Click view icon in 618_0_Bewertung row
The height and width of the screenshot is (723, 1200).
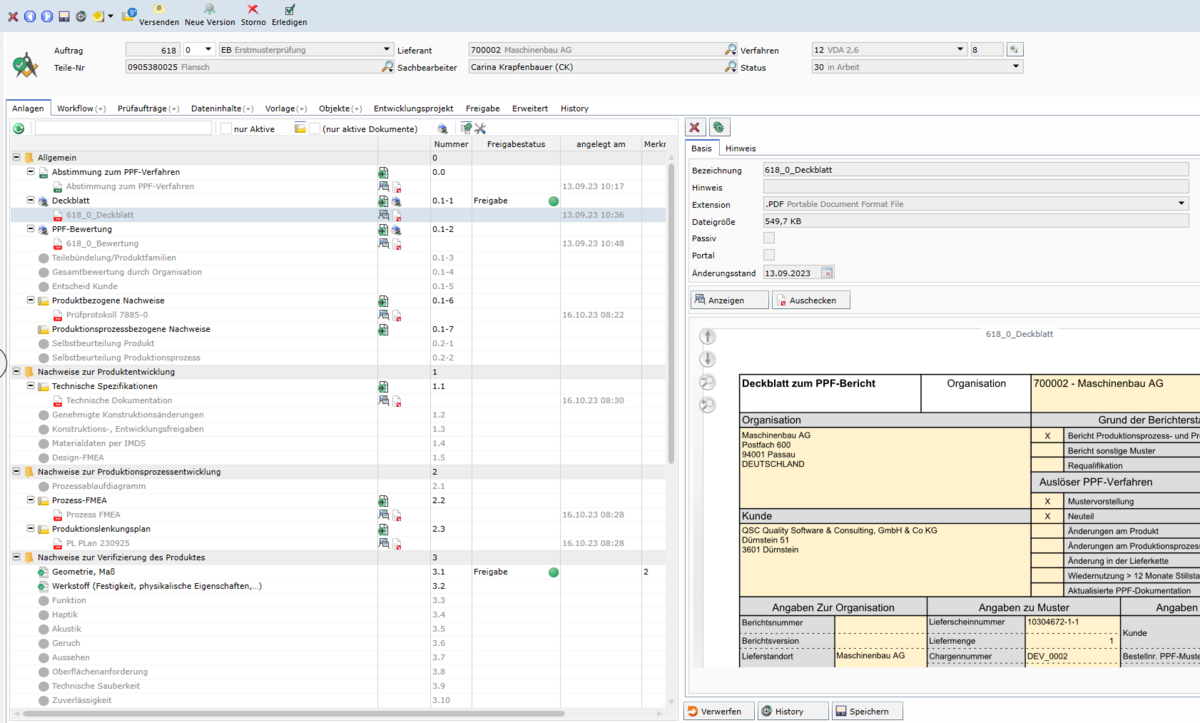(x=383, y=243)
